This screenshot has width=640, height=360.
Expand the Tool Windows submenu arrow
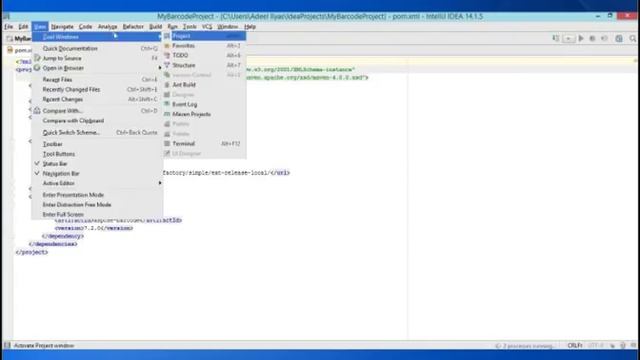pyautogui.click(x=160, y=37)
